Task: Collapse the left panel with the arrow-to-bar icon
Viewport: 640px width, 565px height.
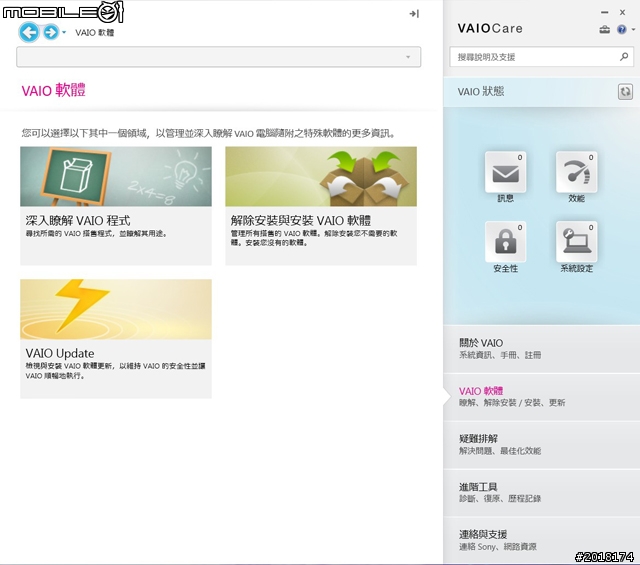Action: [x=414, y=14]
